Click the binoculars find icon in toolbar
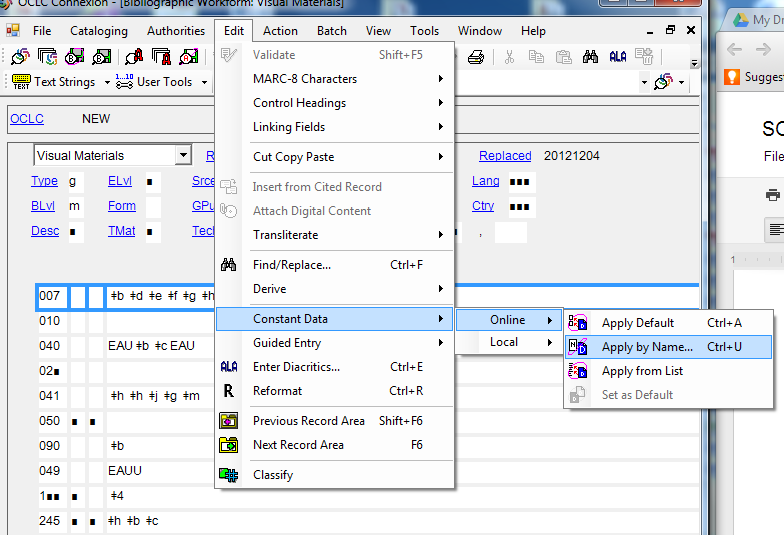784x535 pixels. click(x=590, y=56)
